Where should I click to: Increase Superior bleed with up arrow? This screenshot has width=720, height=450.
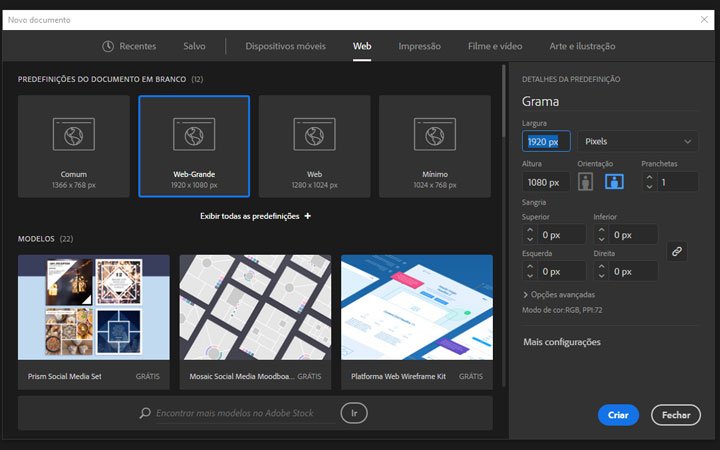tap(530, 230)
